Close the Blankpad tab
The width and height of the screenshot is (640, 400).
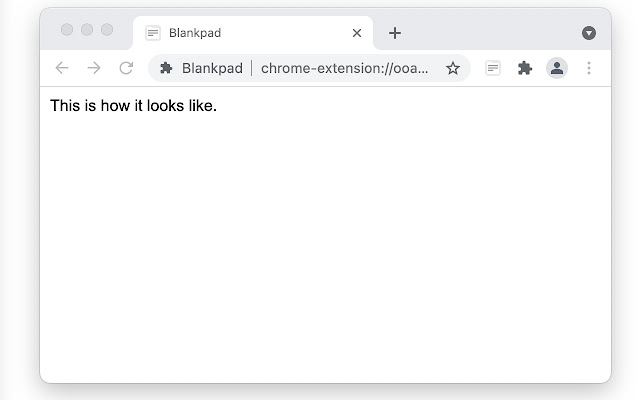coord(357,33)
